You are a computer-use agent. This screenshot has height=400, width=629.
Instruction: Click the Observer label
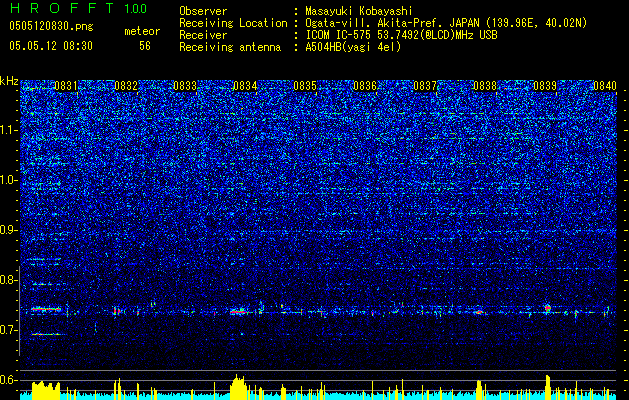coord(203,11)
